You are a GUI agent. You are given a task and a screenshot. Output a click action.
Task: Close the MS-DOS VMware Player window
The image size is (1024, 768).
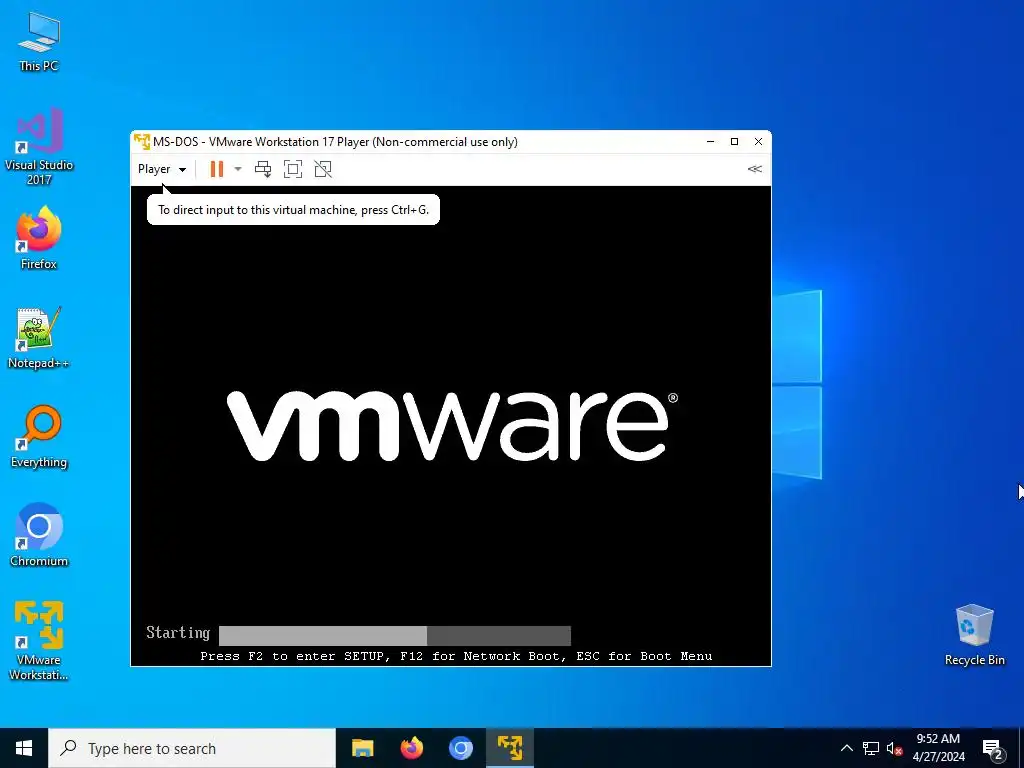pyautogui.click(x=758, y=142)
